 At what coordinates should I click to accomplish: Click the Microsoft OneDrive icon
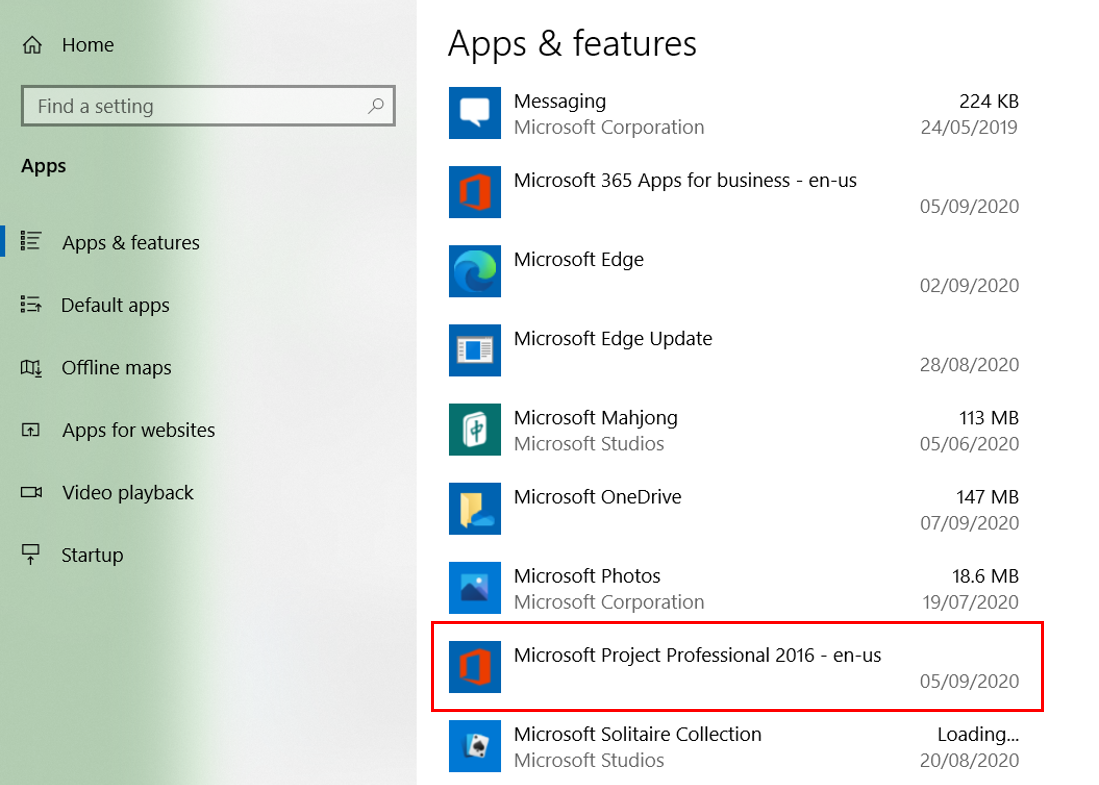pyautogui.click(x=475, y=509)
